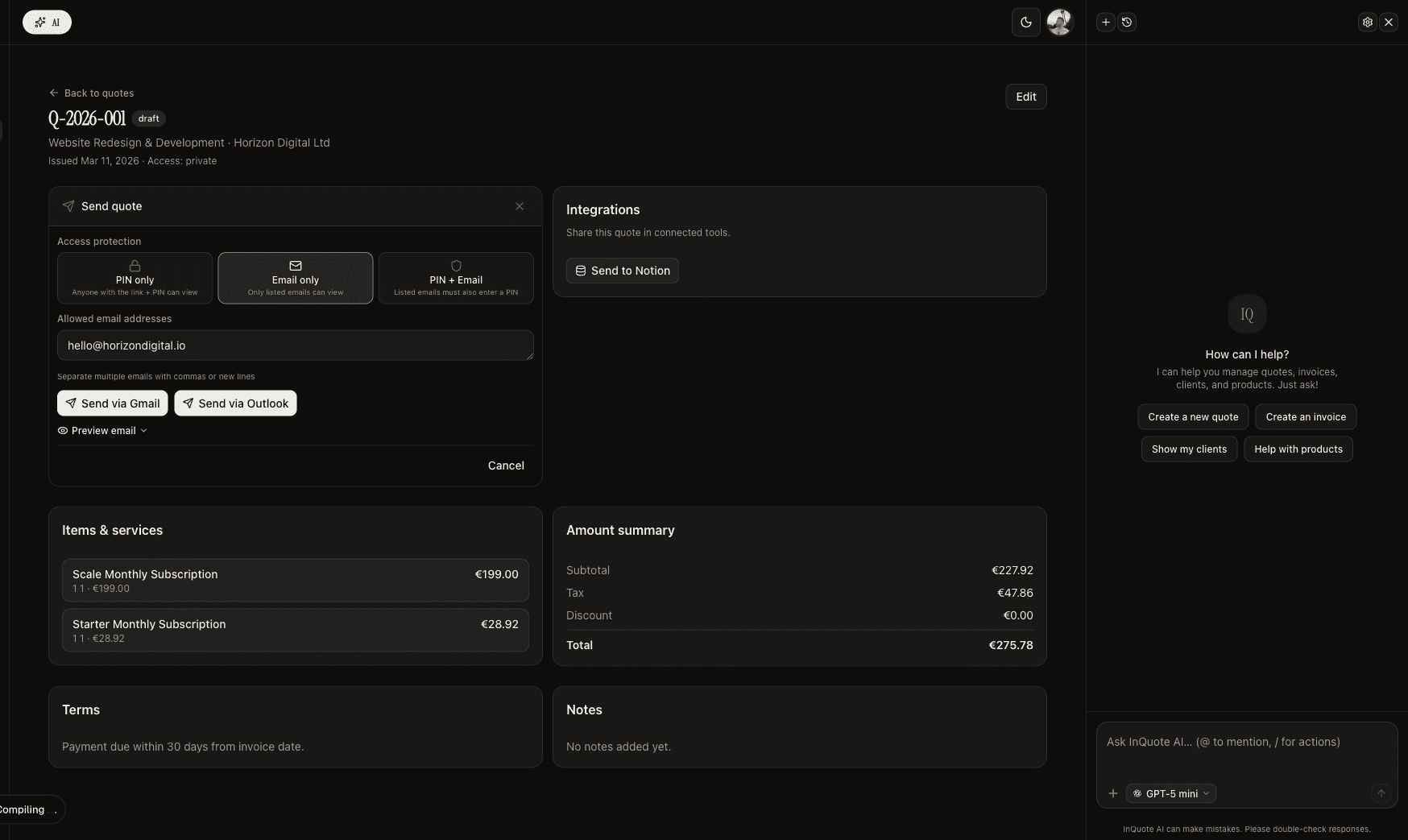Click the draft status badge
The width and height of the screenshot is (1408, 840).
148,118
